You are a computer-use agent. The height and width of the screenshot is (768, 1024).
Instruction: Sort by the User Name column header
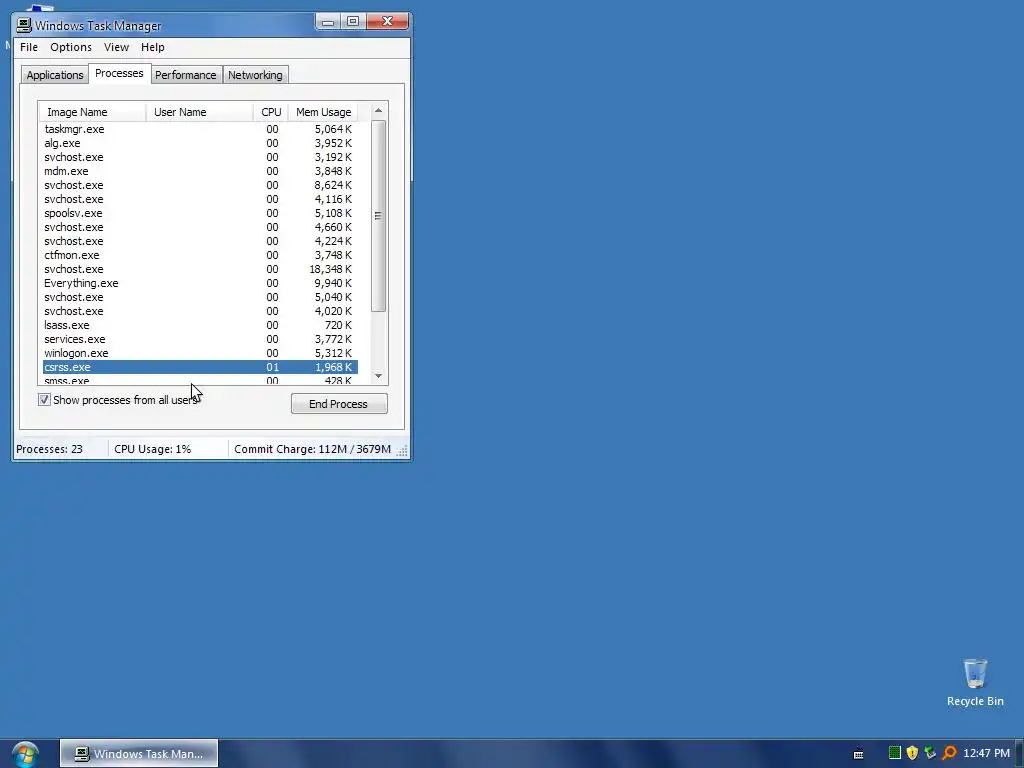[x=199, y=112]
